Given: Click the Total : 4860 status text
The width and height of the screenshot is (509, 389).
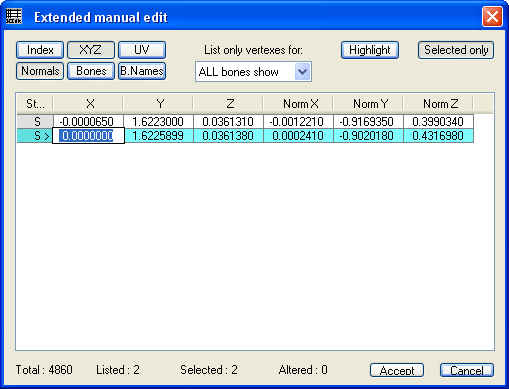Looking at the screenshot, I should [44, 370].
